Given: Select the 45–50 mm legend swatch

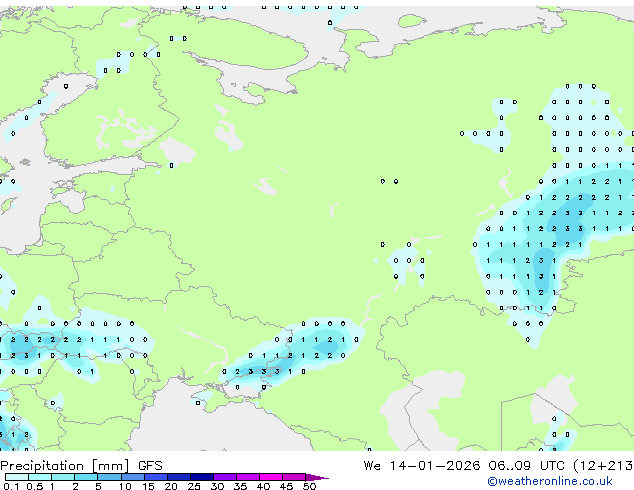Looking at the screenshot, I should click(x=294, y=477).
